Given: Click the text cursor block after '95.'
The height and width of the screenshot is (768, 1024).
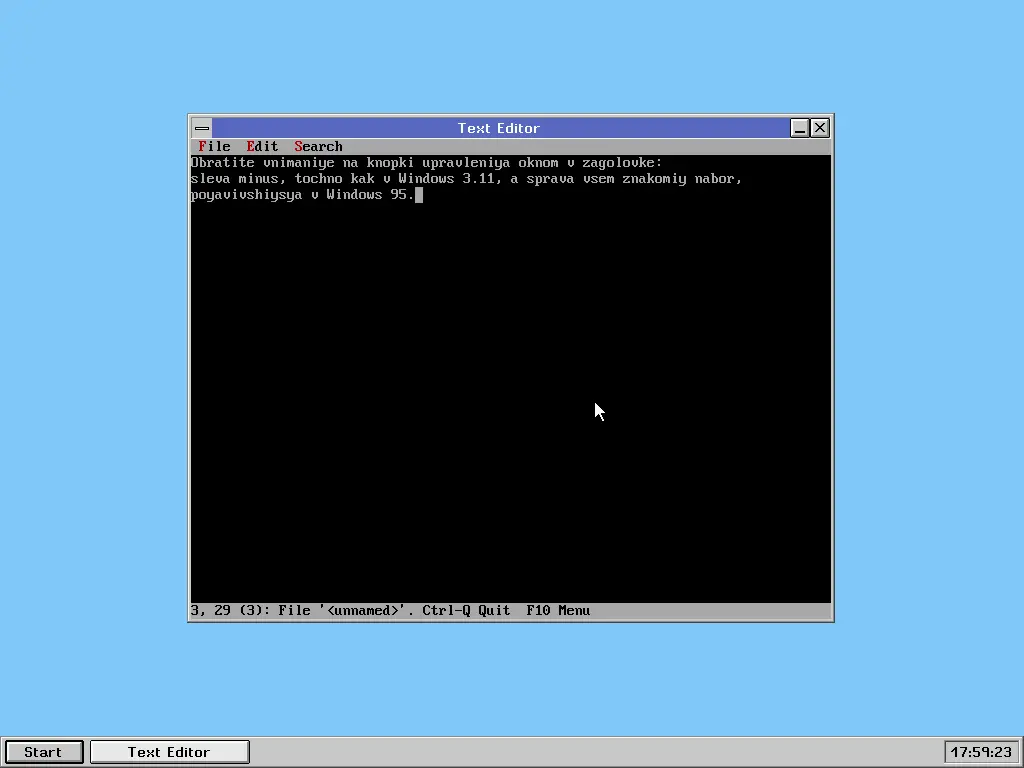Looking at the screenshot, I should tap(419, 195).
